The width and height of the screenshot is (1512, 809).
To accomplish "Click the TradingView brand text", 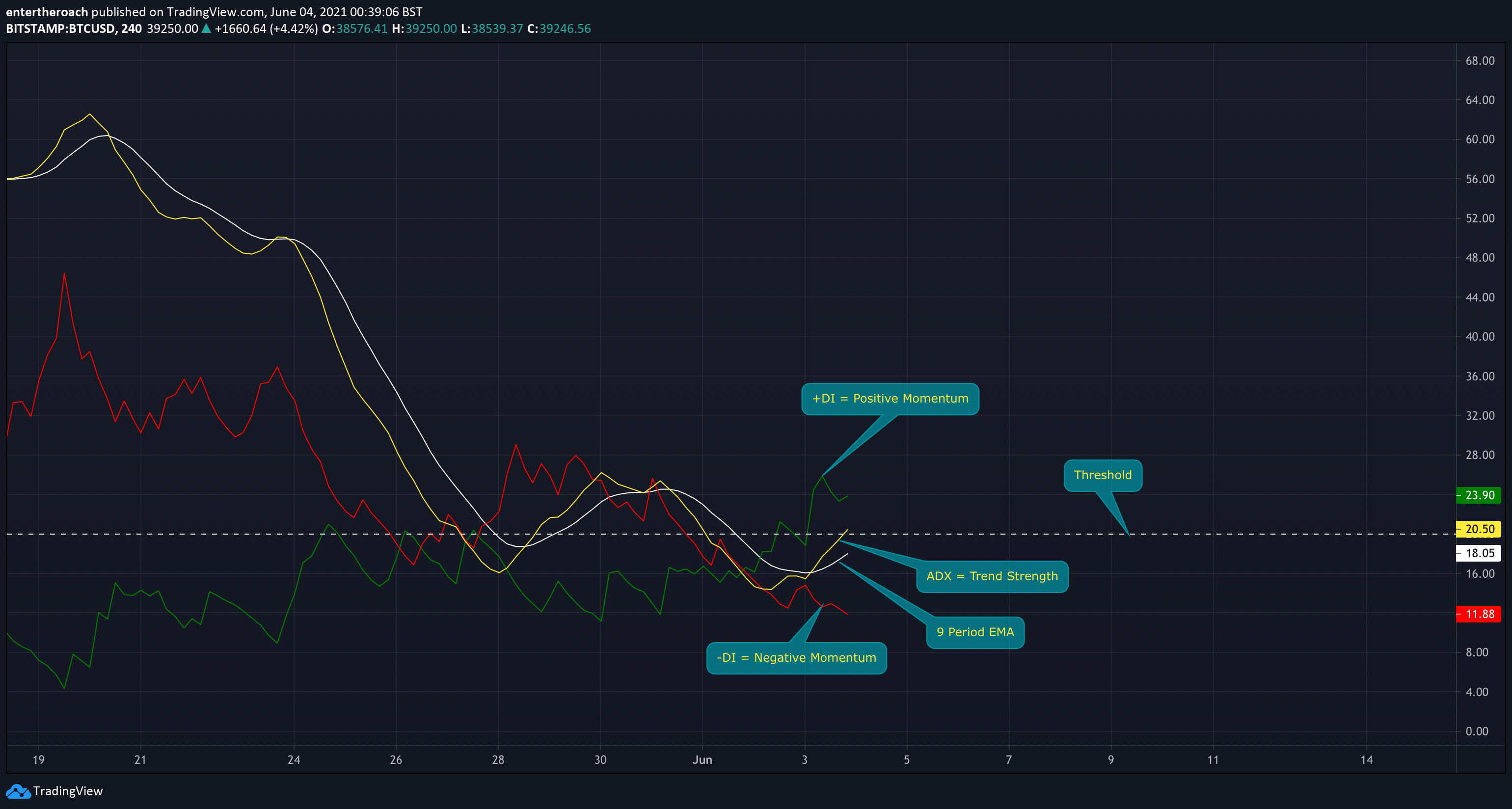I will (x=68, y=791).
